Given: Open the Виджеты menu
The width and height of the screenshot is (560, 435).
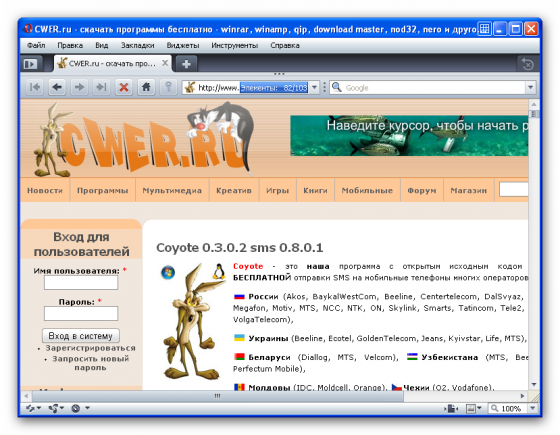Looking at the screenshot, I should [x=183, y=46].
